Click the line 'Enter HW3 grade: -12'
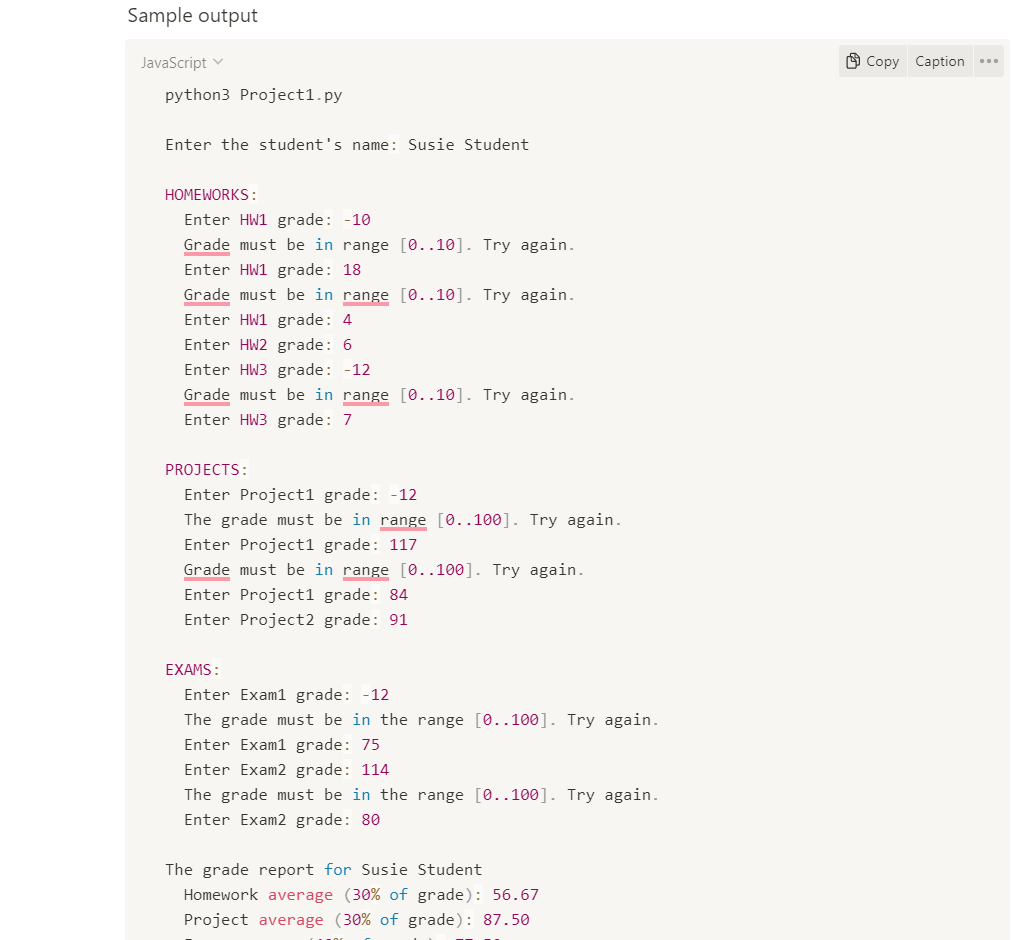The width and height of the screenshot is (1030, 940). click(x=277, y=369)
